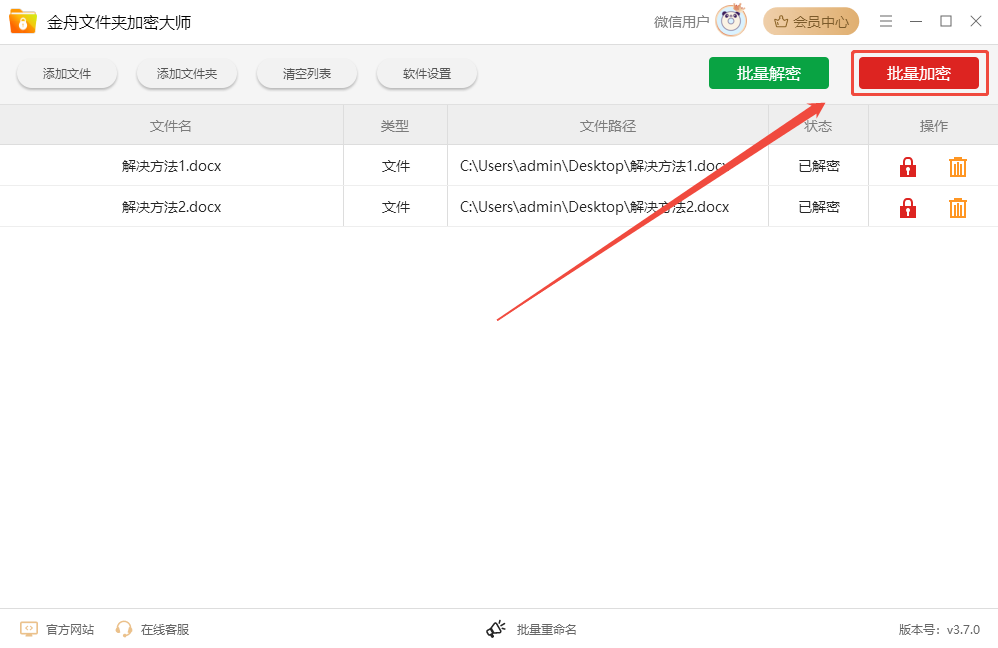Open the 会员中心 member center

[x=811, y=22]
